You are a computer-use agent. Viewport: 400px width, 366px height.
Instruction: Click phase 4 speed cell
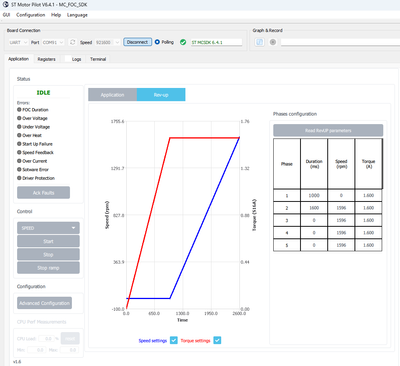pyautogui.click(x=341, y=233)
